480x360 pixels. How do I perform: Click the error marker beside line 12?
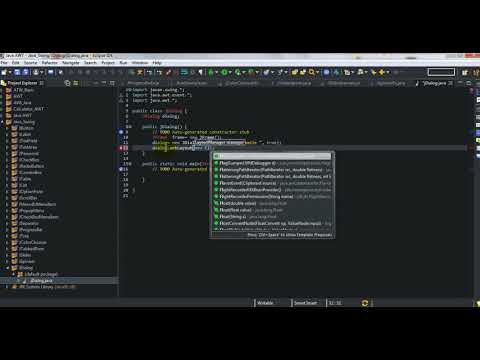click(121, 148)
